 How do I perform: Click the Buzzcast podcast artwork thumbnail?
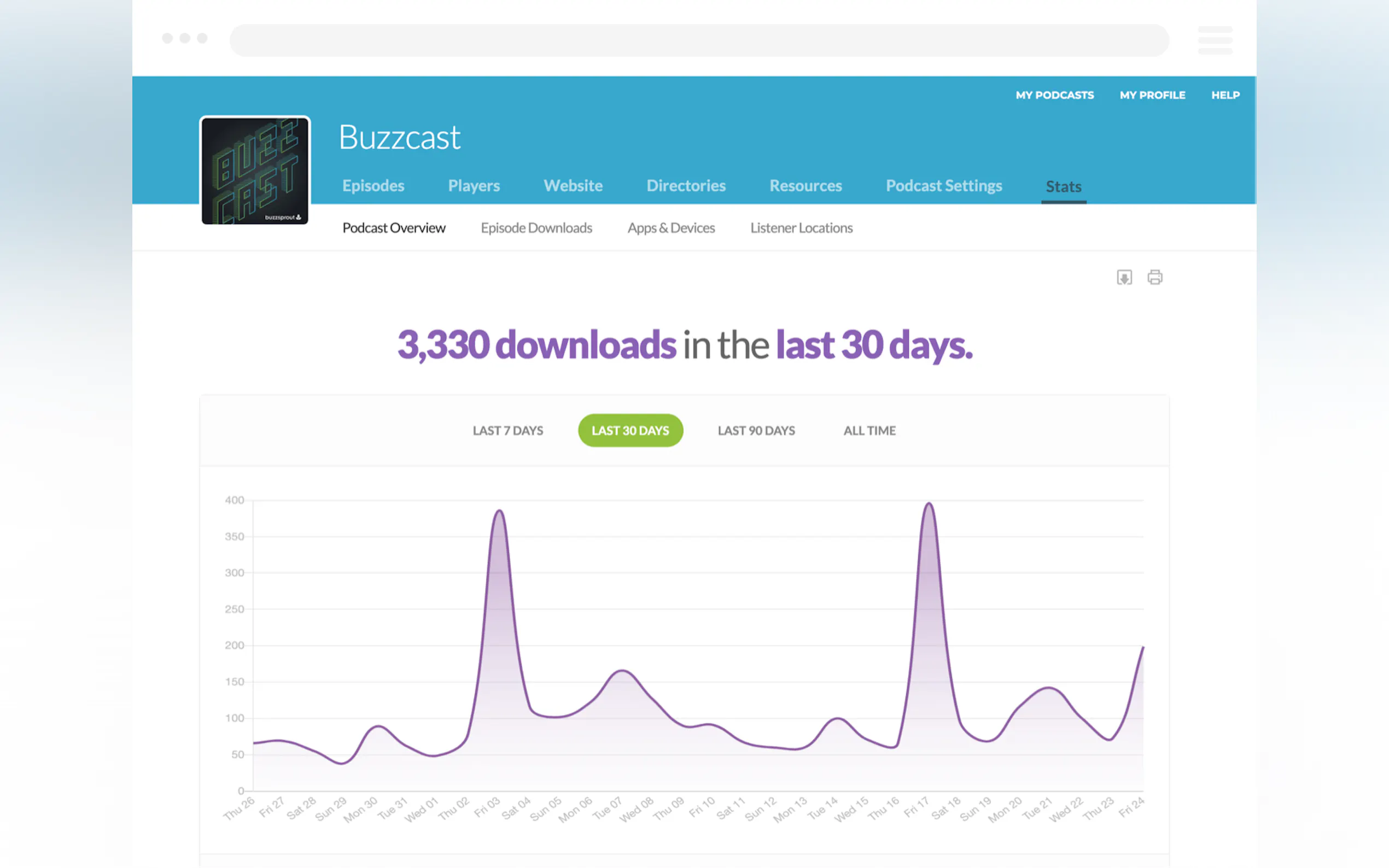coord(255,171)
